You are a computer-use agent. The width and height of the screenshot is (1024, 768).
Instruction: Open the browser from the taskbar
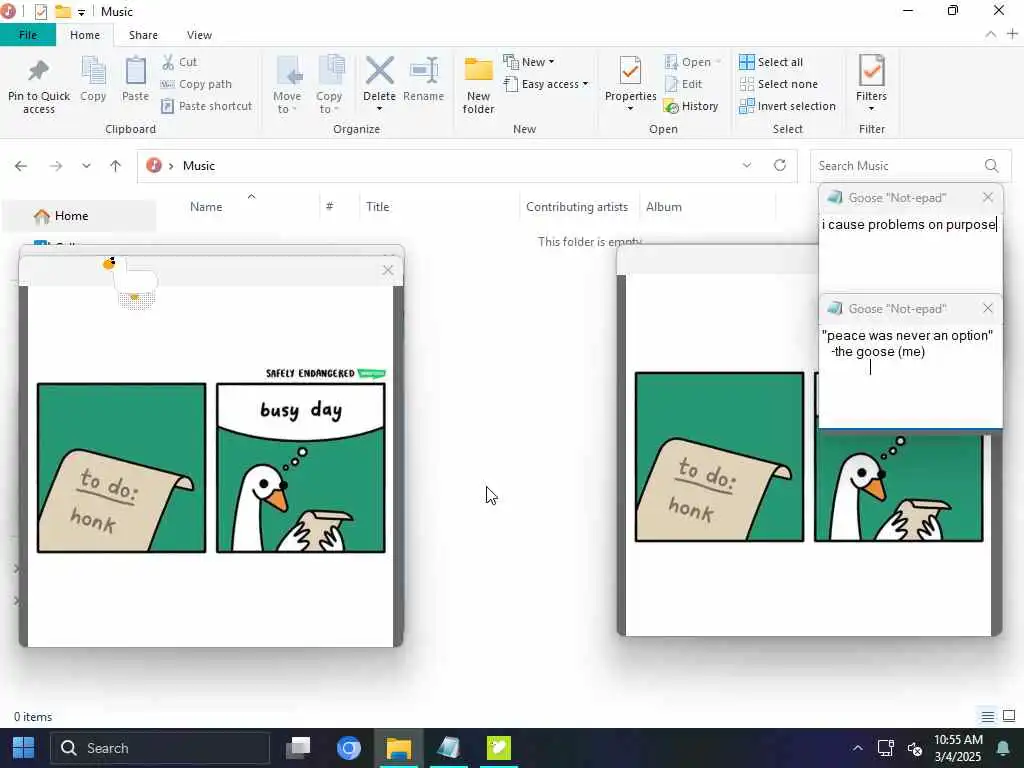pyautogui.click(x=348, y=748)
